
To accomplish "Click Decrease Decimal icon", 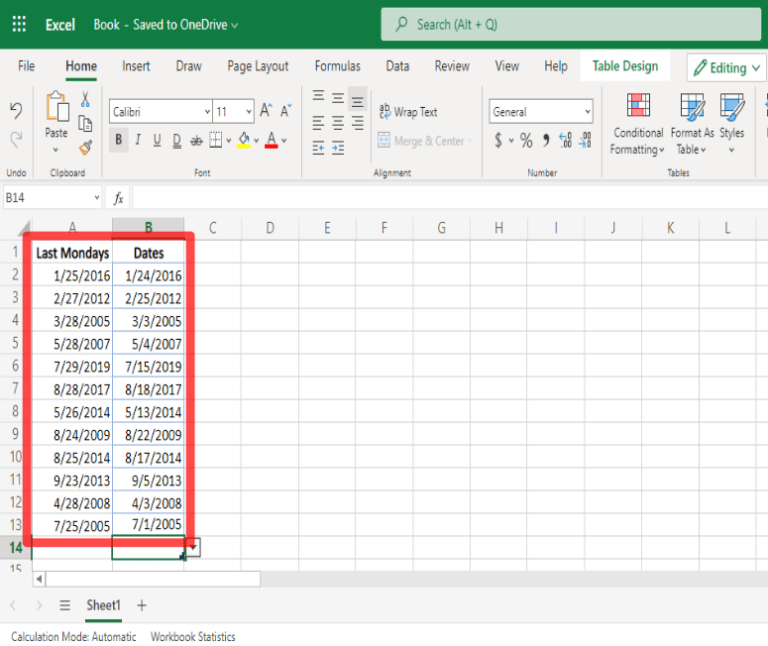I will click(585, 141).
